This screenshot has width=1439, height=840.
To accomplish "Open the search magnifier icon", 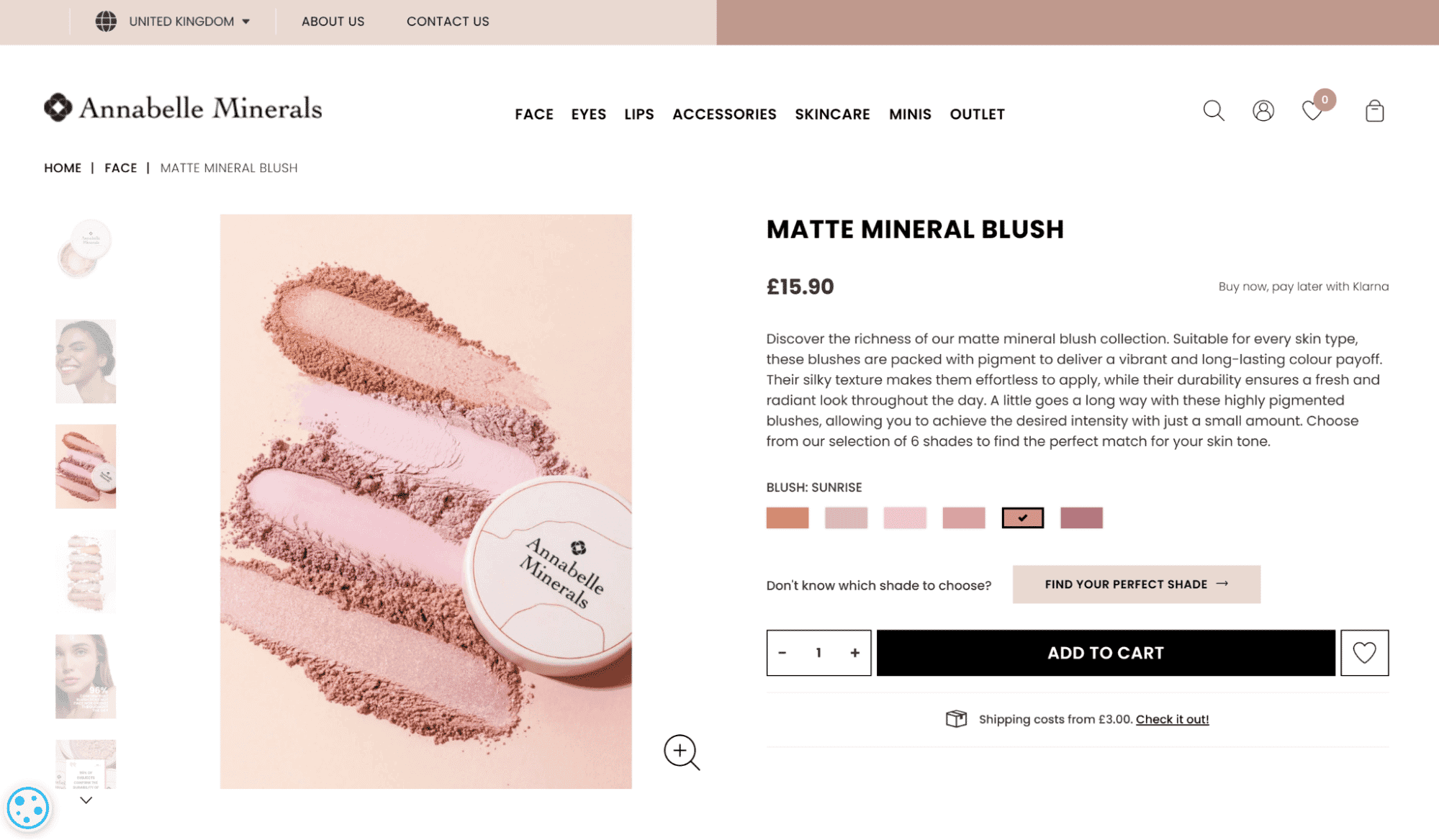I will click(x=1213, y=111).
